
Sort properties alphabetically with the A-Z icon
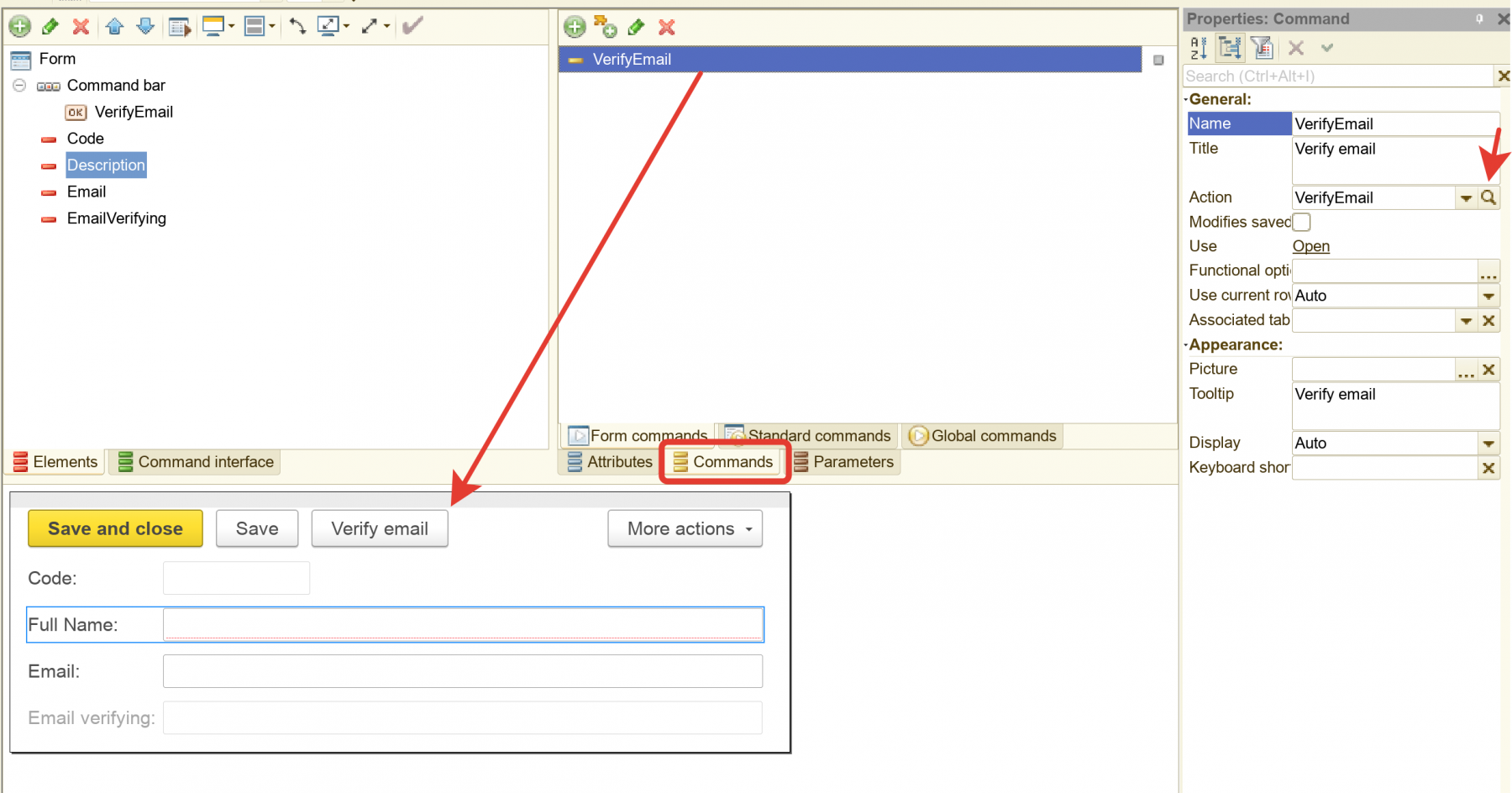point(1200,48)
